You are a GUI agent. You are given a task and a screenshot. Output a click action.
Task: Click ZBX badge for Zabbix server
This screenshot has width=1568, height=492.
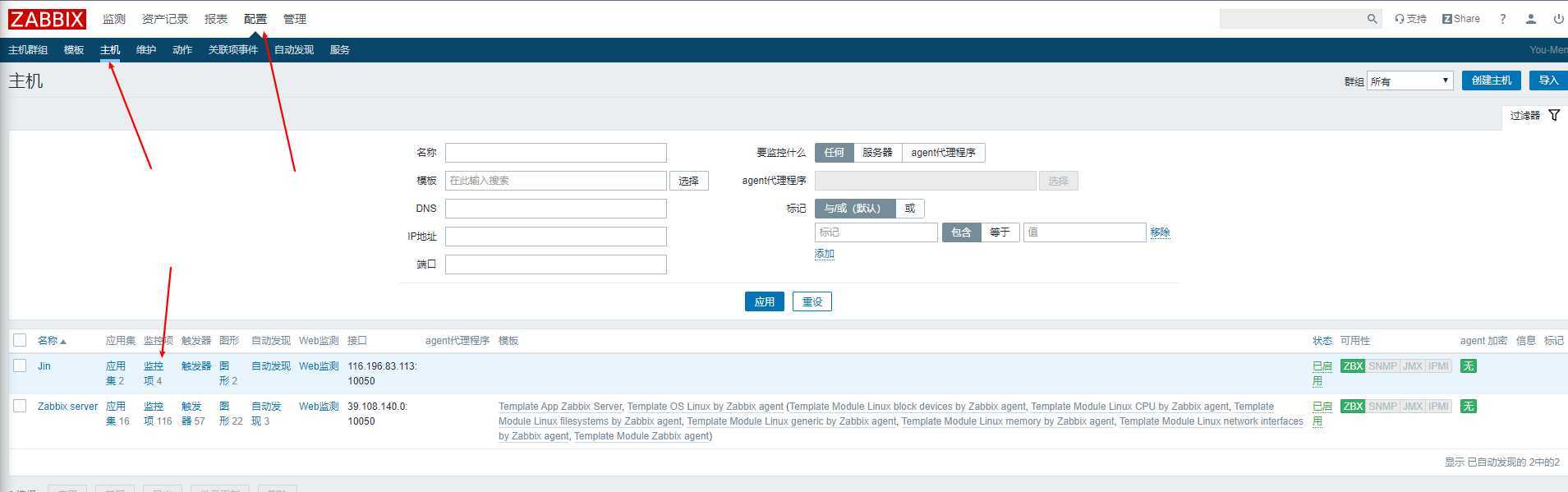(1353, 407)
